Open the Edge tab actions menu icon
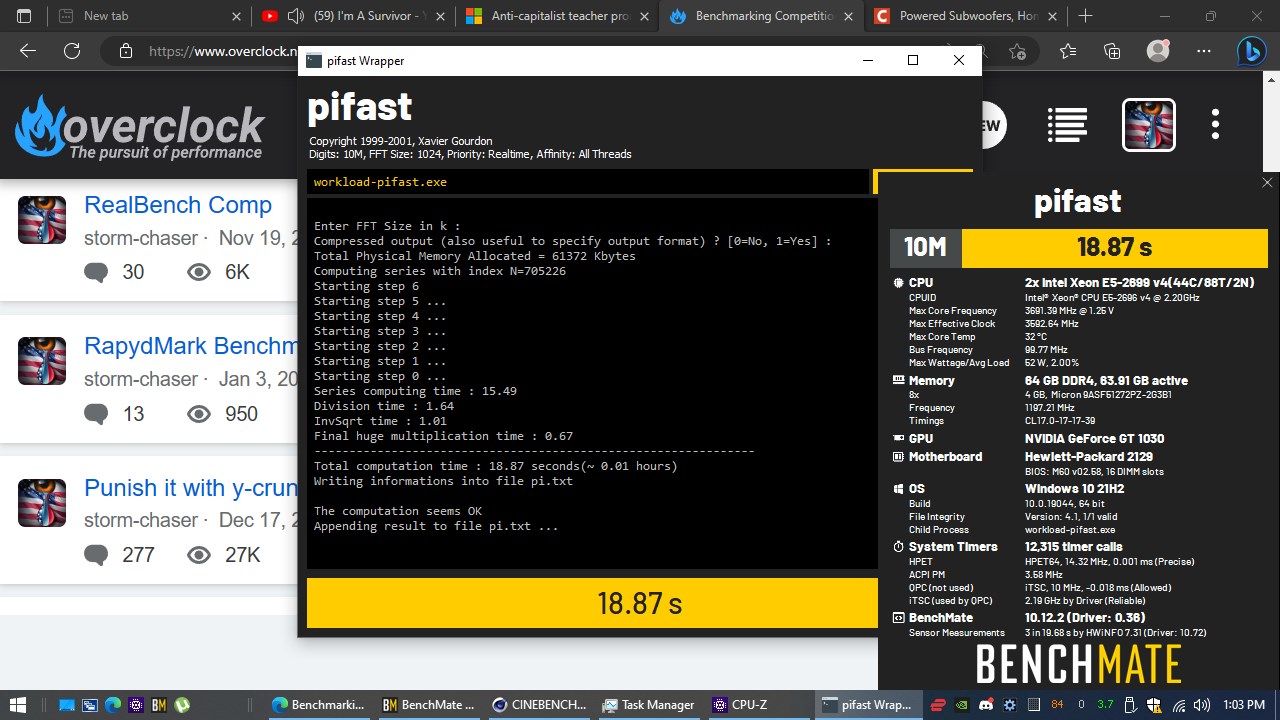Screen dimensions: 1280x720 coord(24,16)
